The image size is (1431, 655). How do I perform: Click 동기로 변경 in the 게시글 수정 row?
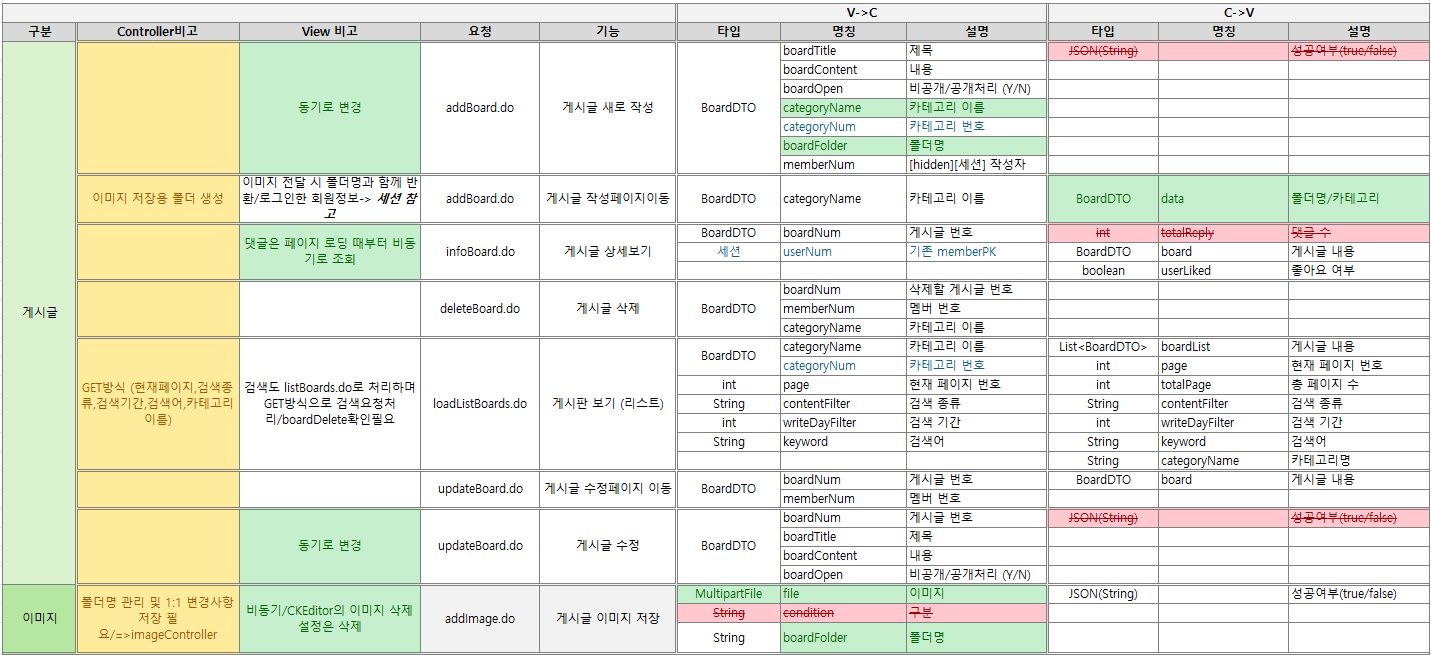[x=329, y=546]
